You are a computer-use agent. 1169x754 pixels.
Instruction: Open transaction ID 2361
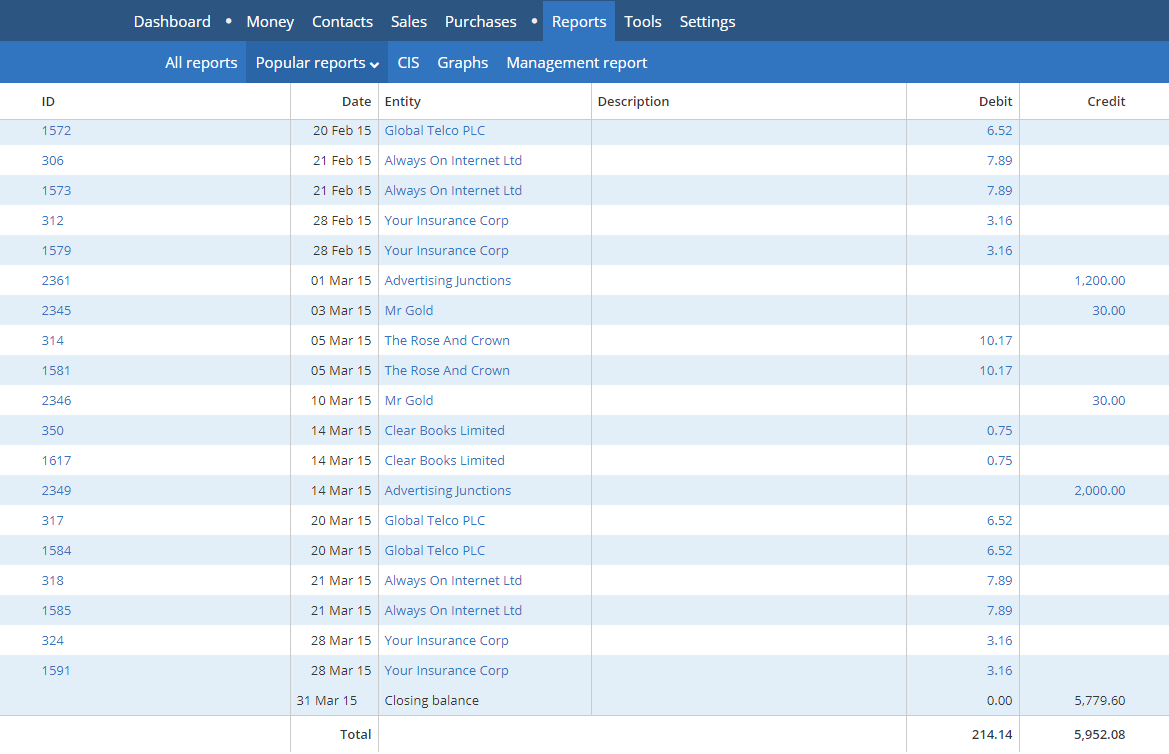click(56, 280)
